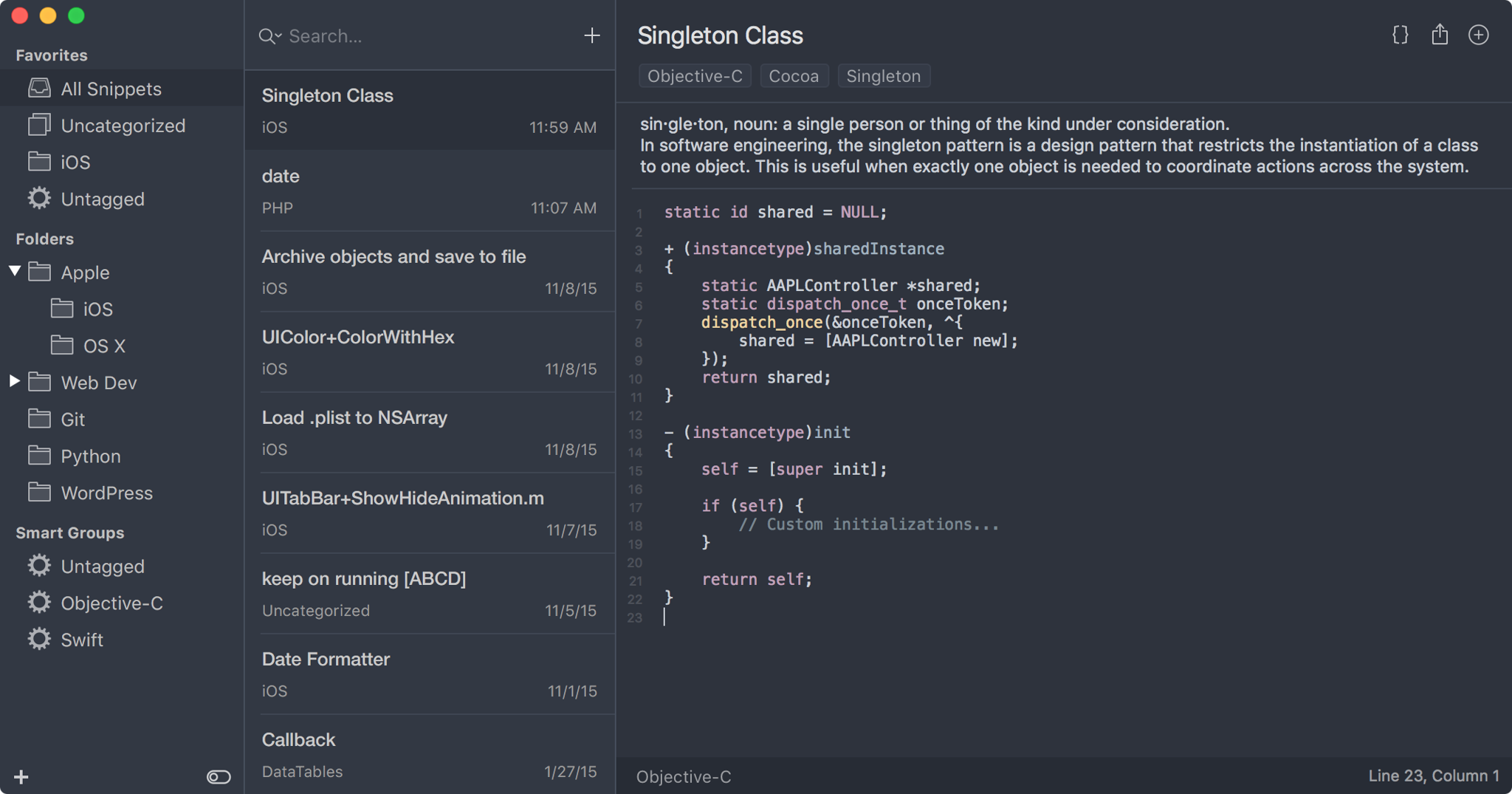Click the WordPress folder icon

pos(39,492)
